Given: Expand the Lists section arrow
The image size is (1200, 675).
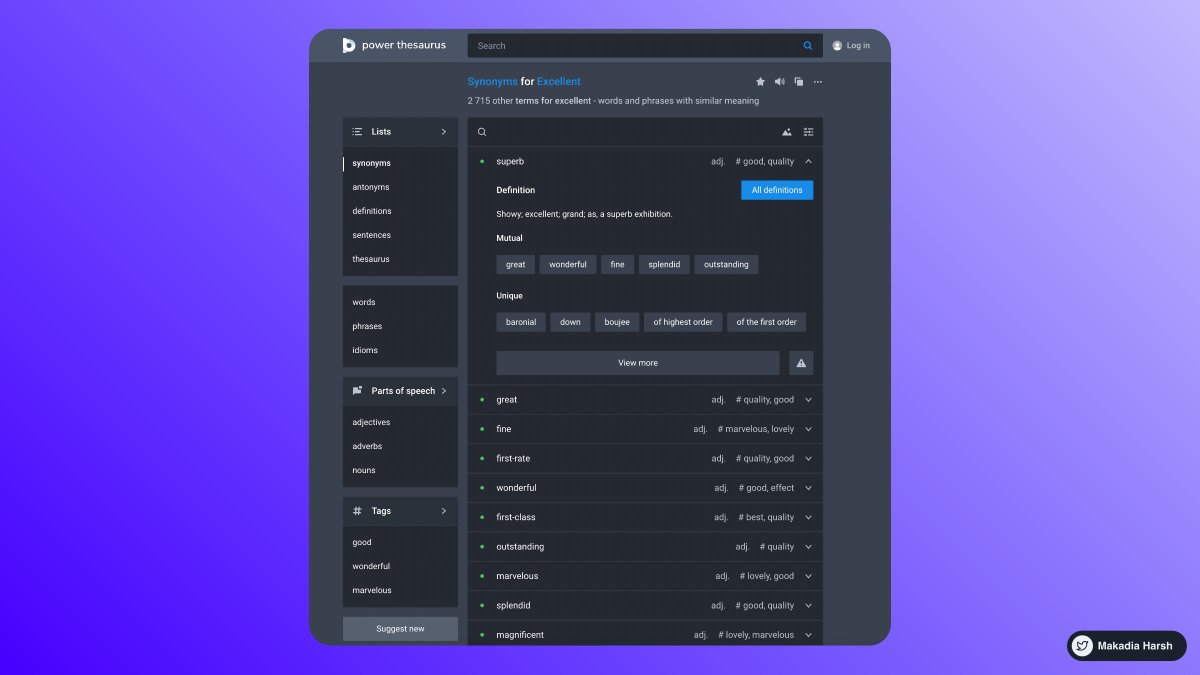Looking at the screenshot, I should pos(444,132).
